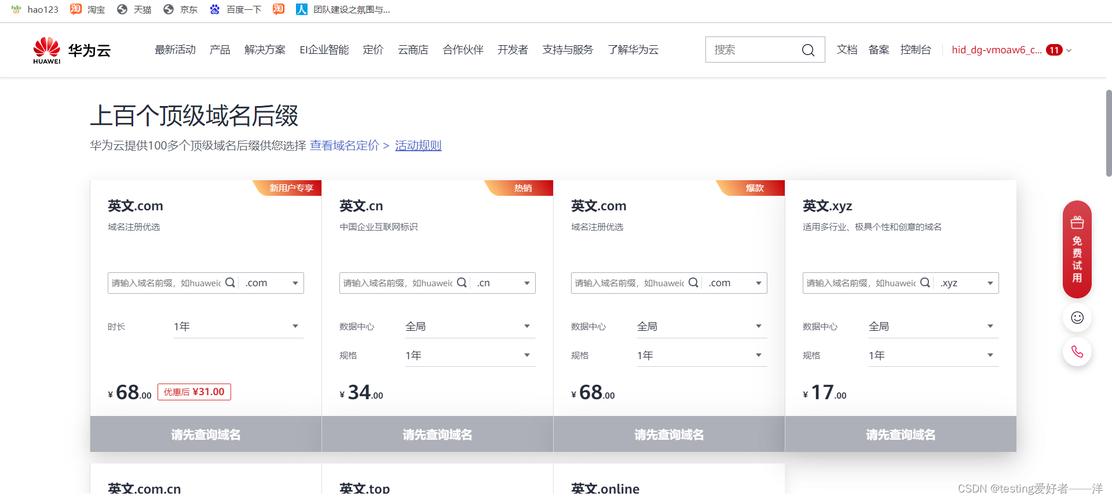Click 请先查询域名 button in 爆款 card
Screen dimensions: 1112x500
(x=669, y=434)
